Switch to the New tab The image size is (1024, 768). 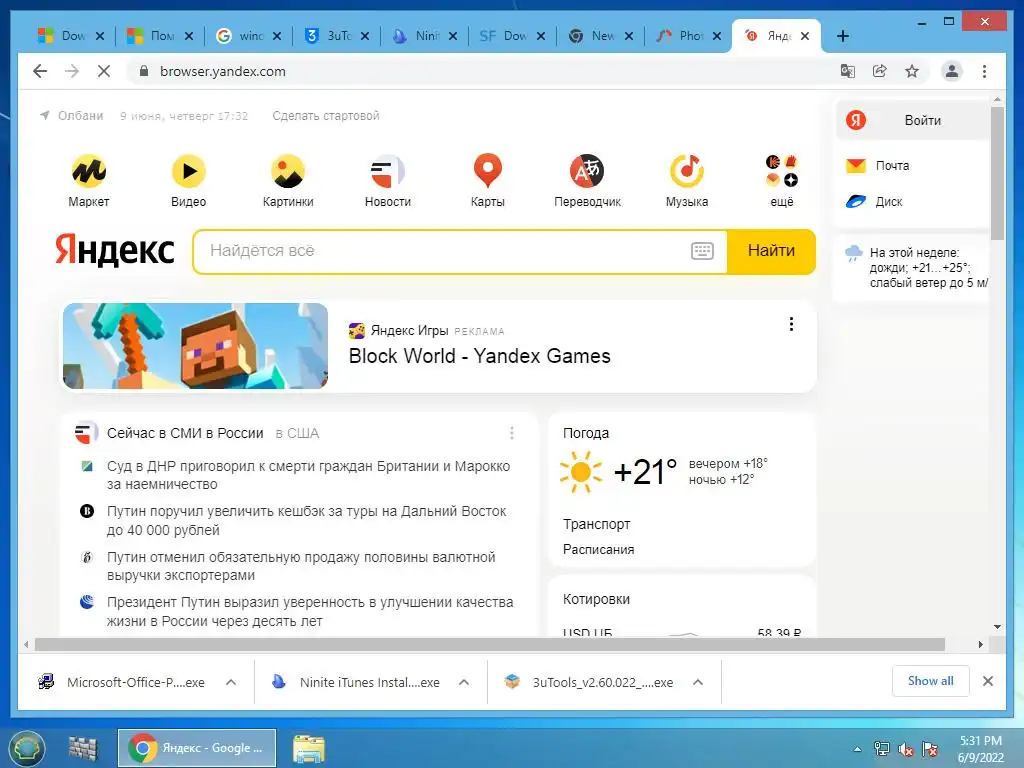pos(601,36)
